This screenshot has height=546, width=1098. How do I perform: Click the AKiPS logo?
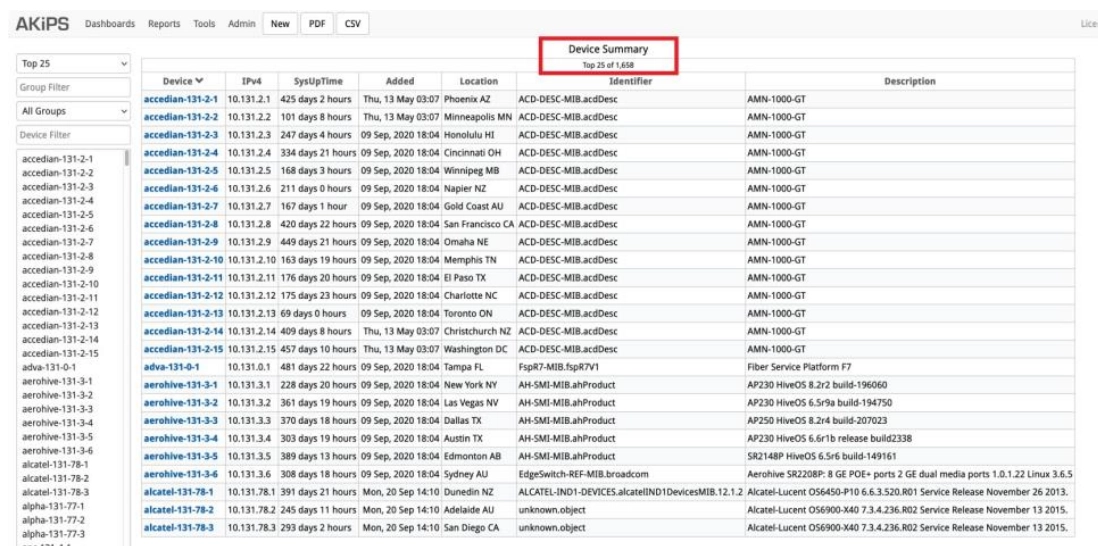point(44,24)
